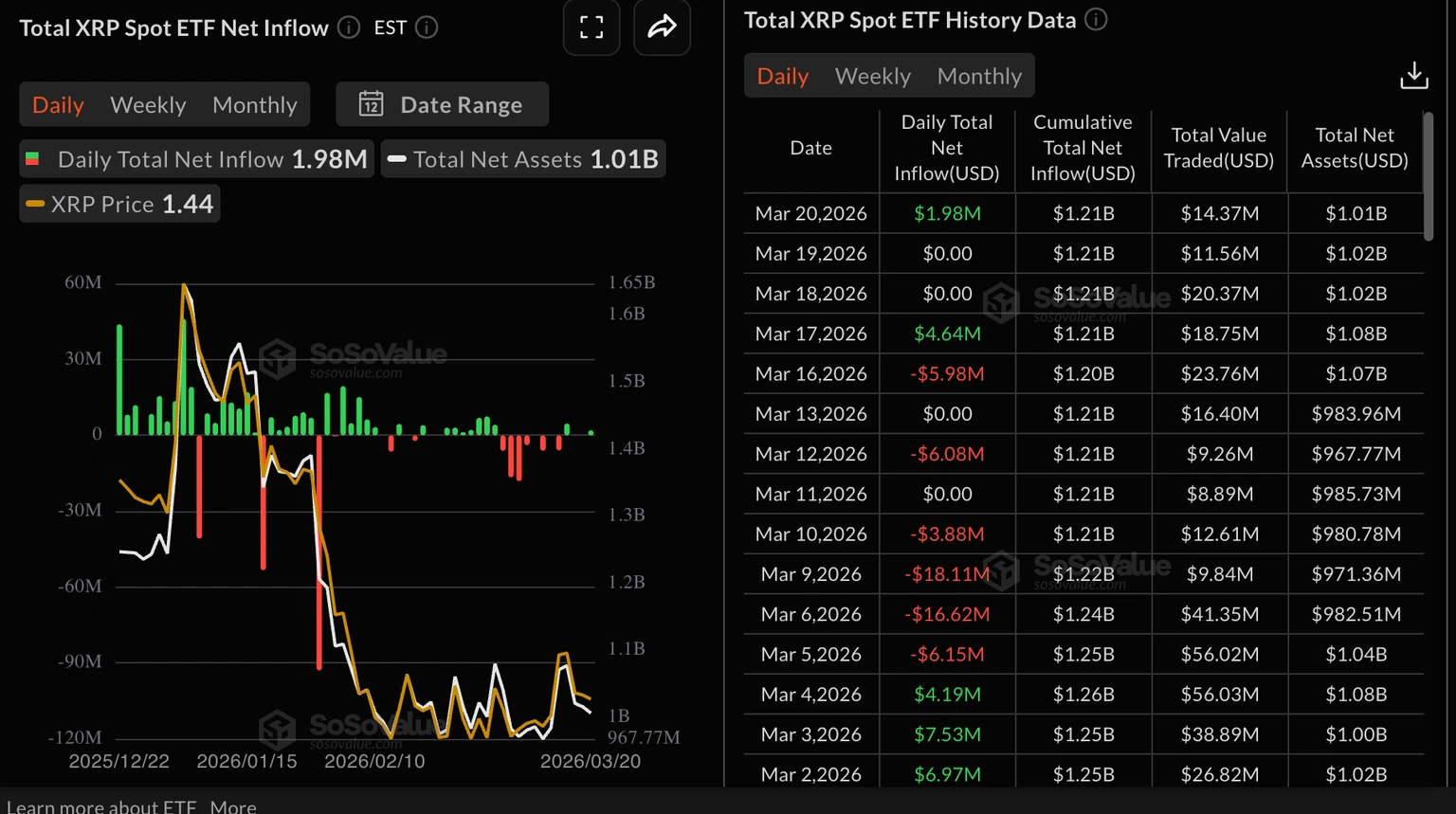Image resolution: width=1456 pixels, height=814 pixels.
Task: Open the Date Range selector
Action: pos(462,104)
